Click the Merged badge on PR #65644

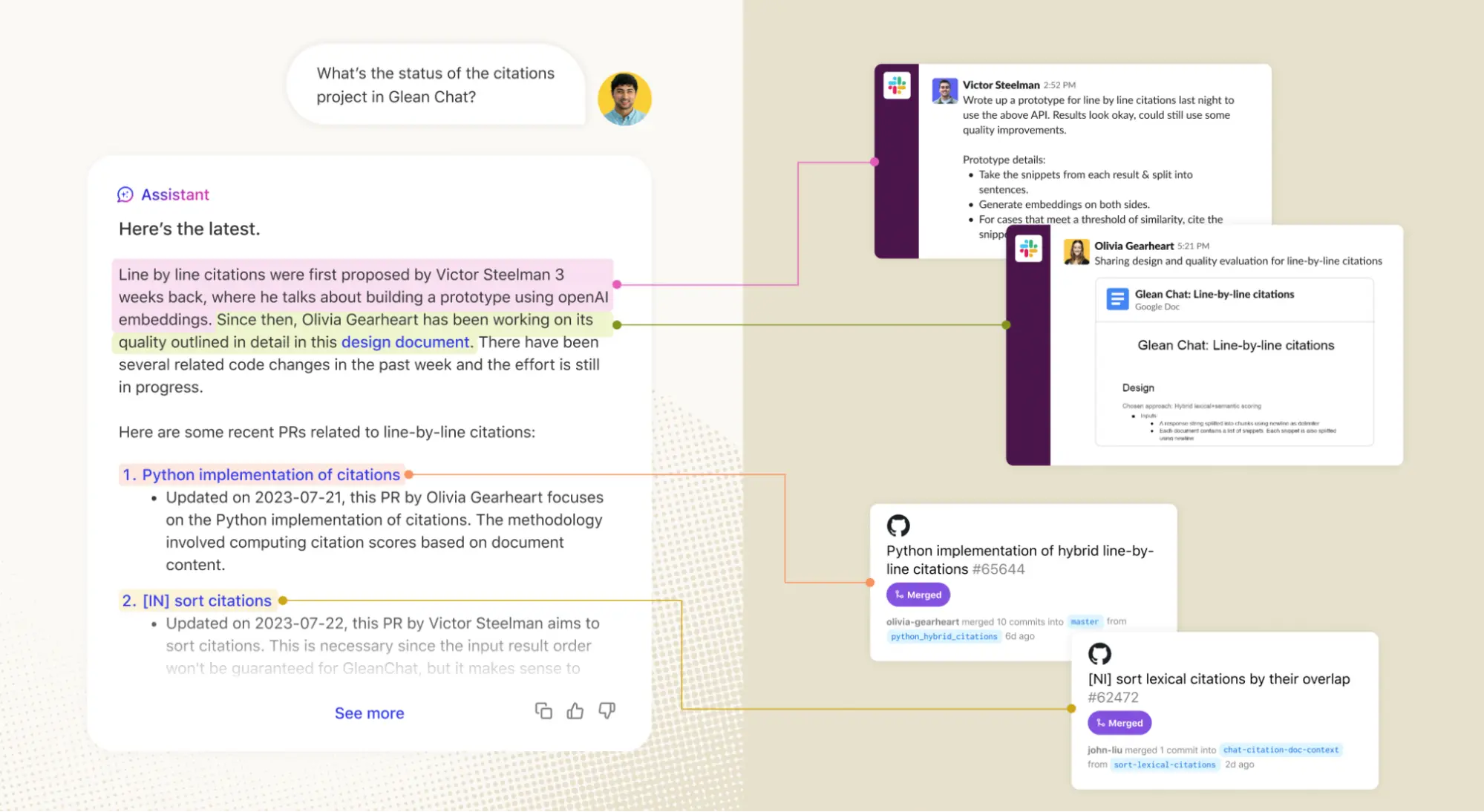coord(918,595)
